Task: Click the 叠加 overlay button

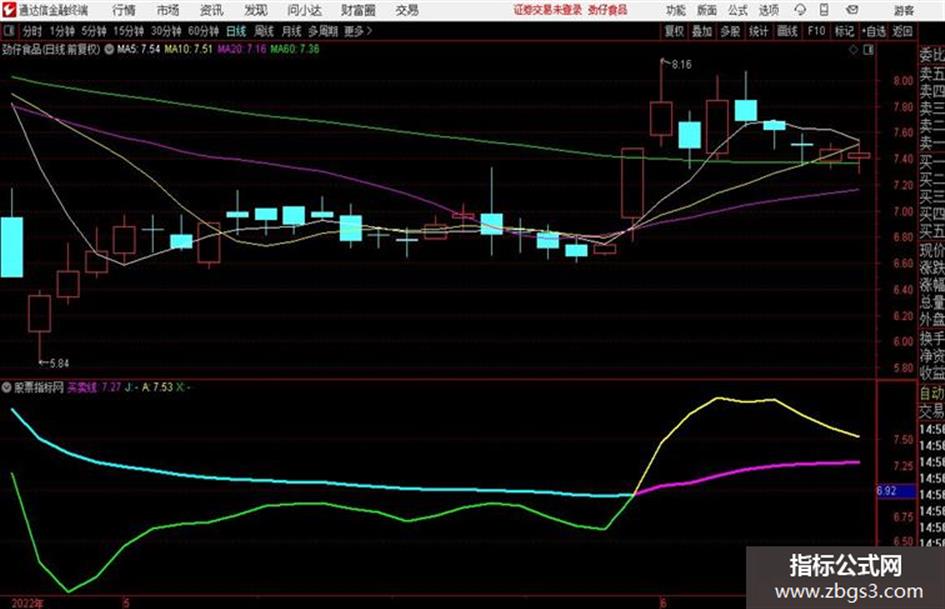Action: point(702,31)
